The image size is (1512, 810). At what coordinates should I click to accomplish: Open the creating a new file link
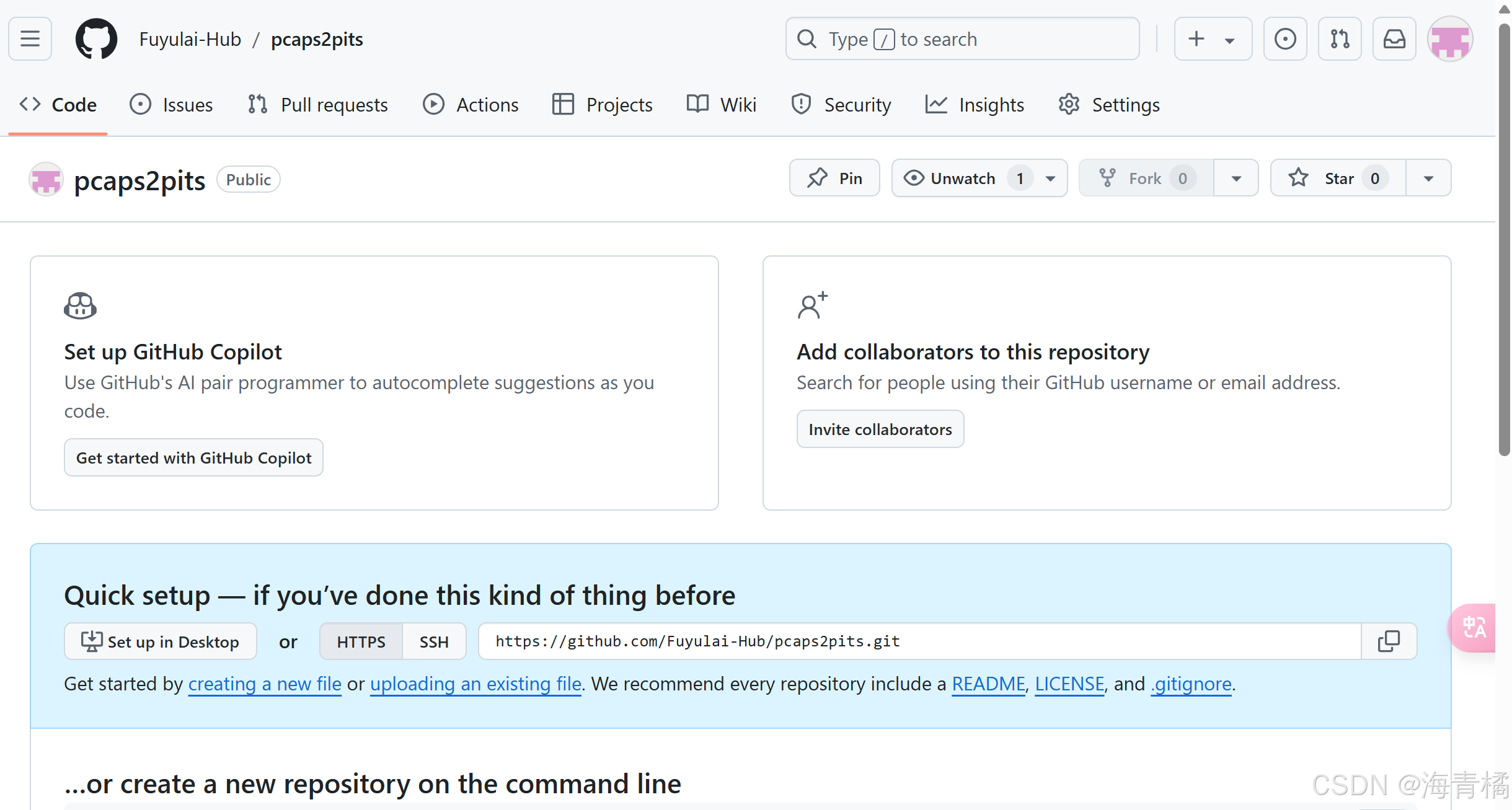pyautogui.click(x=265, y=684)
